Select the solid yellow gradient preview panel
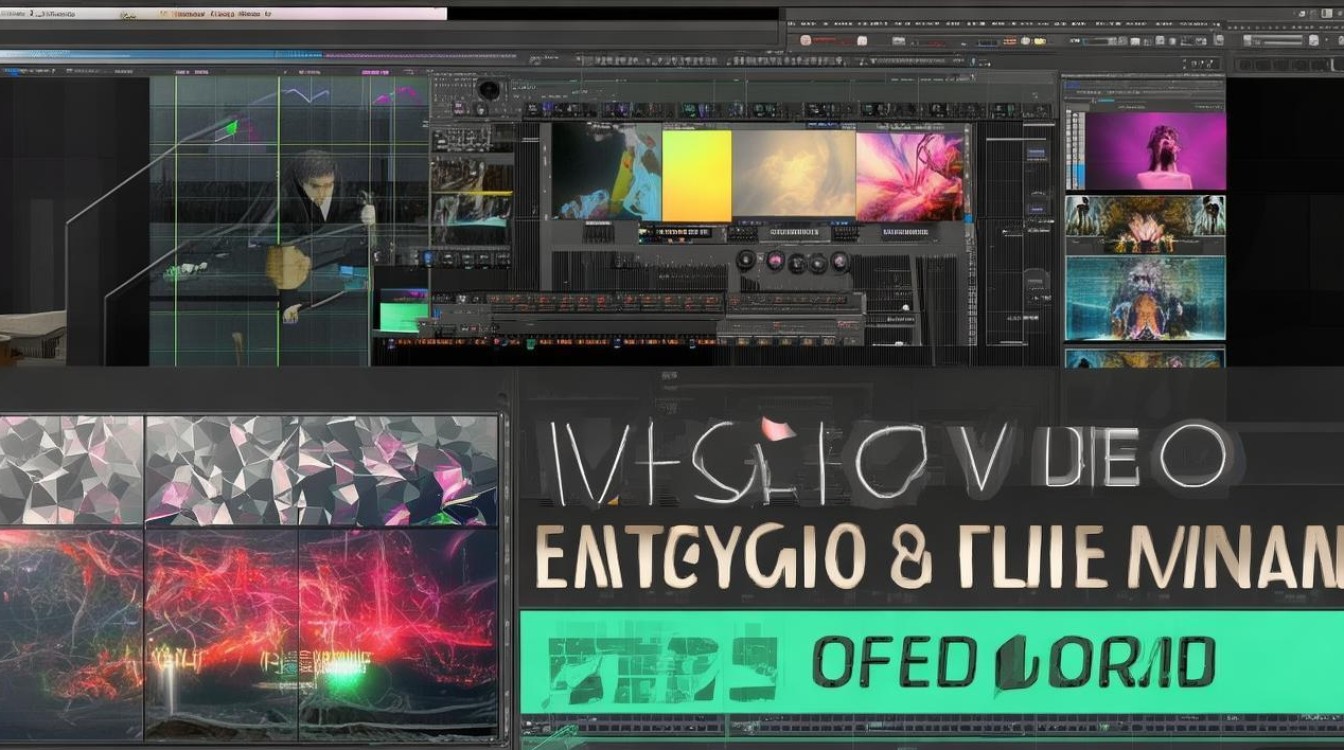Viewport: 1344px width, 750px height. tap(697, 175)
